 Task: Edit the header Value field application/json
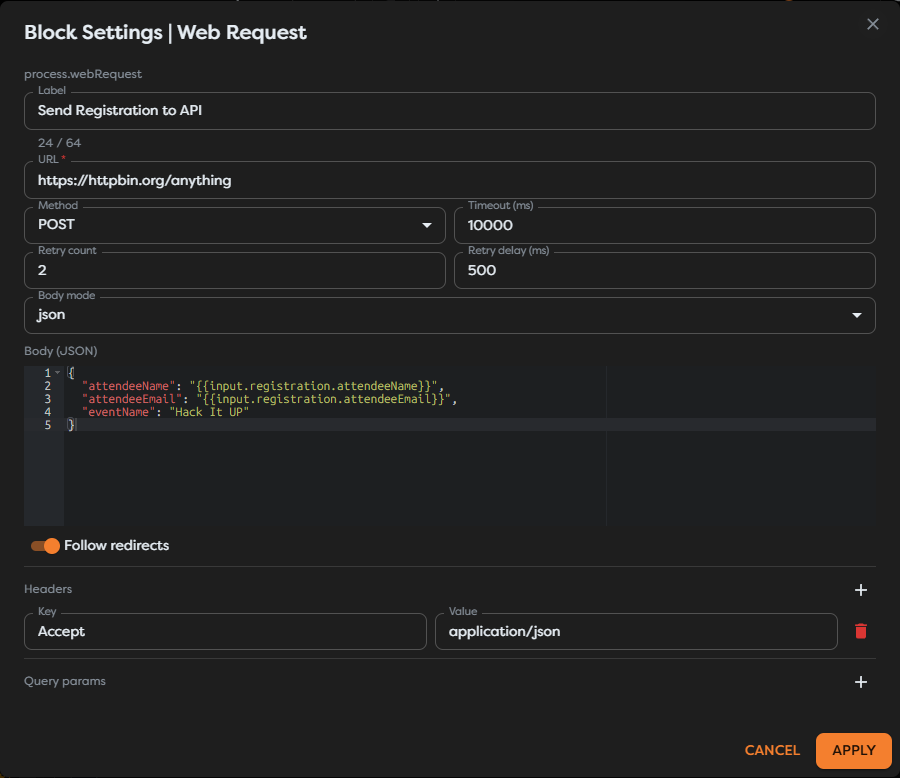636,632
